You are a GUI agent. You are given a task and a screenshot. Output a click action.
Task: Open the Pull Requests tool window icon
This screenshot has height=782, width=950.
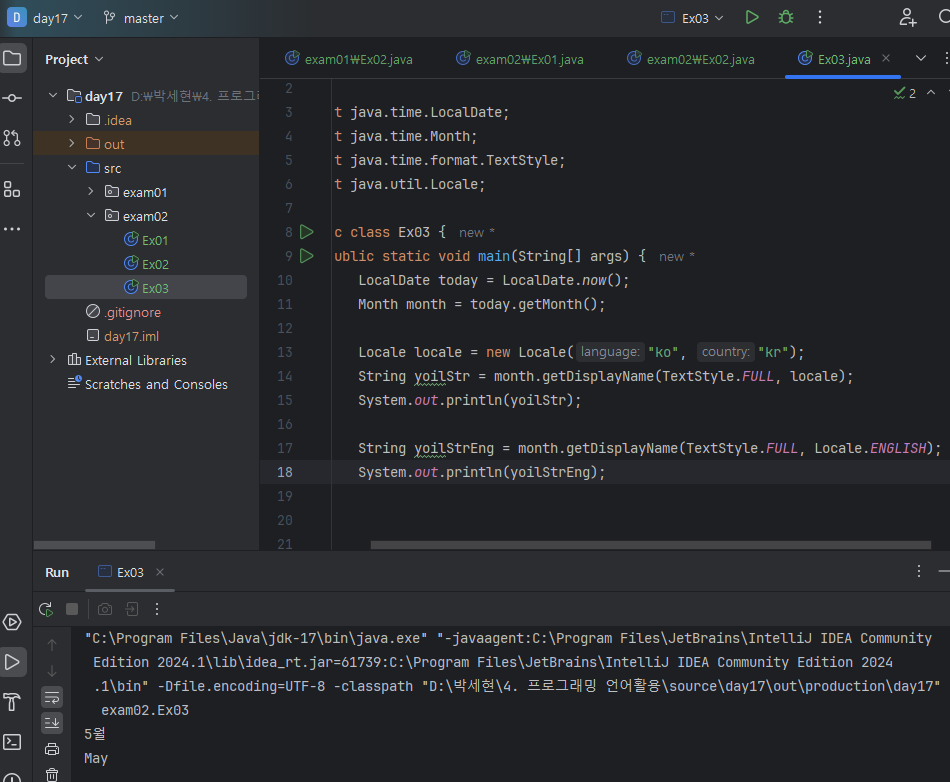12,138
